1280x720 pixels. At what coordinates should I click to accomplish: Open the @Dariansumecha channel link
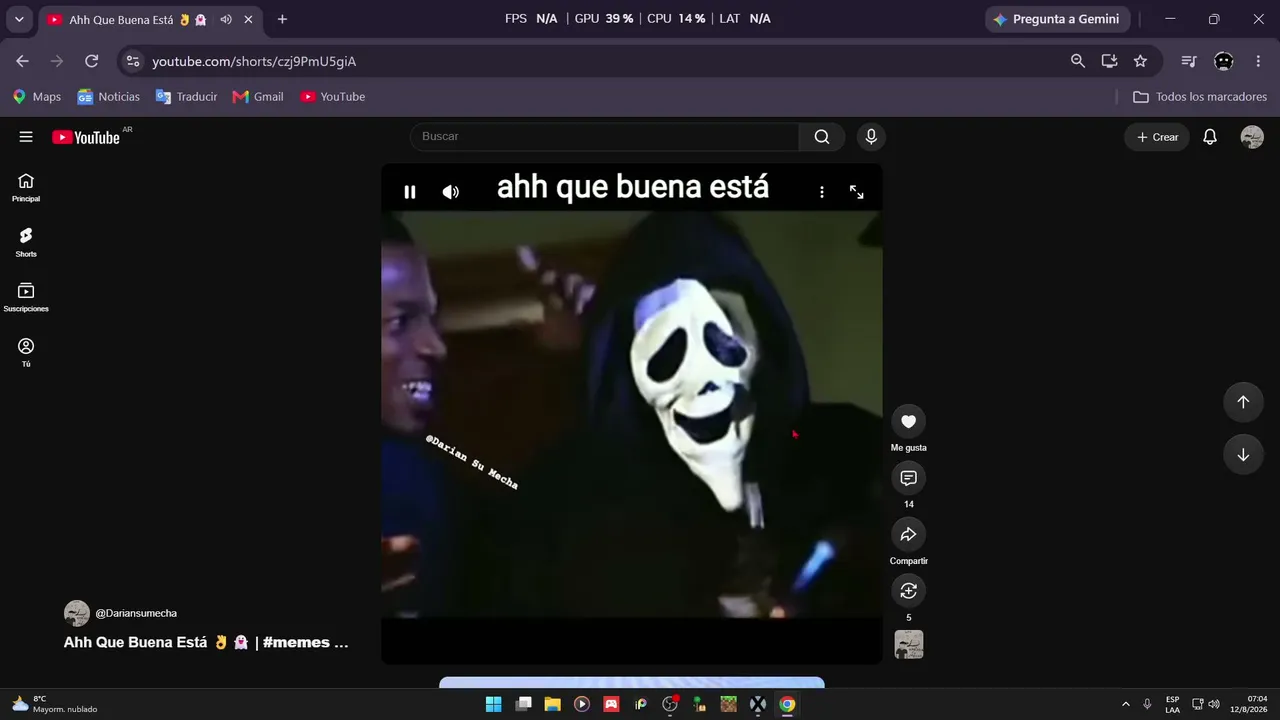(x=136, y=613)
